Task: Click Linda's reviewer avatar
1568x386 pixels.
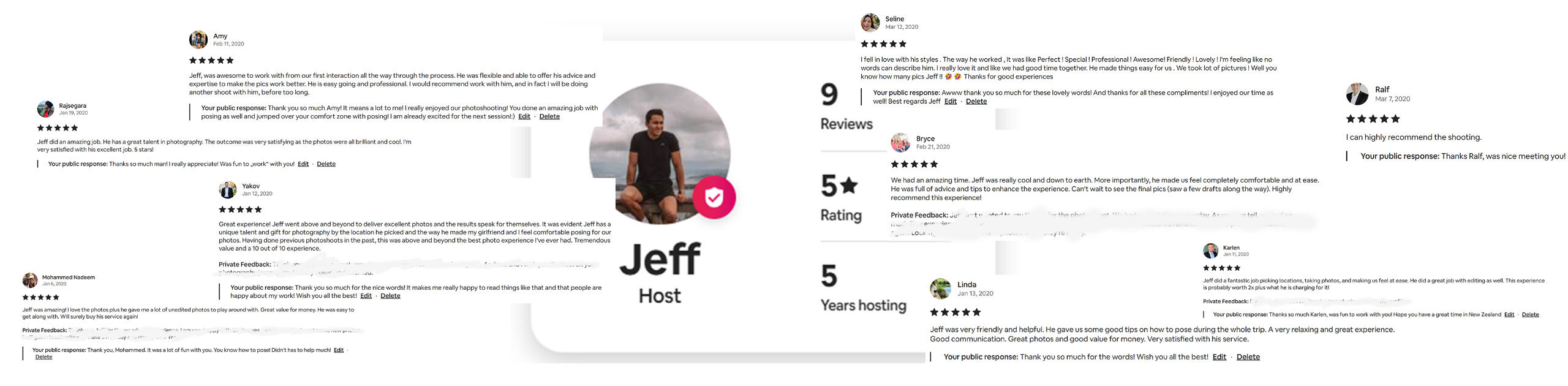Action: tap(940, 289)
